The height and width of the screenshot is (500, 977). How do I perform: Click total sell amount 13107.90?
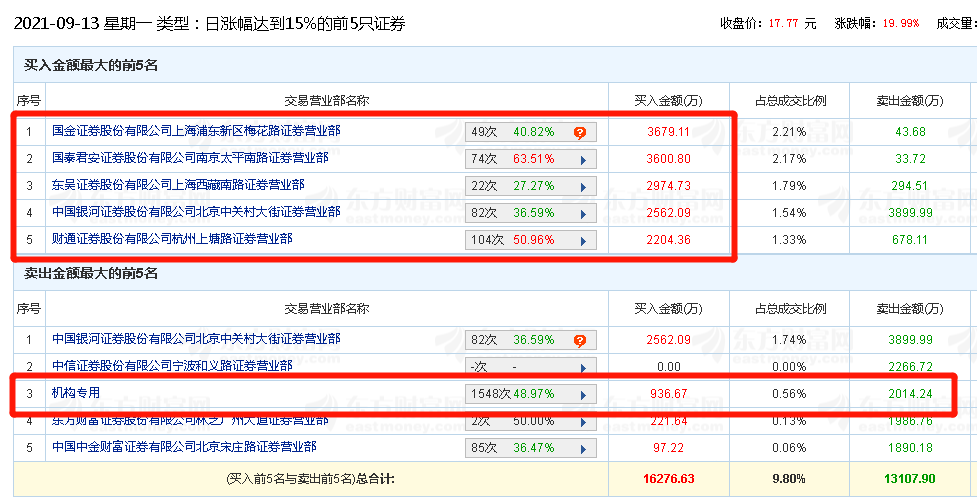click(x=910, y=479)
